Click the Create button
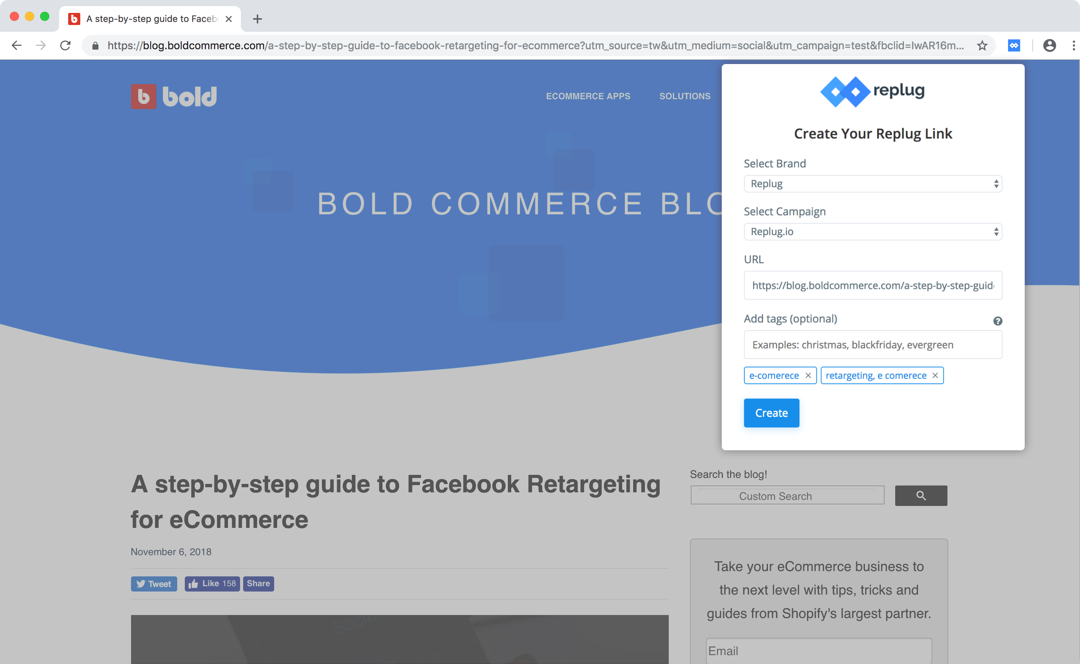The height and width of the screenshot is (664, 1080). (x=771, y=413)
